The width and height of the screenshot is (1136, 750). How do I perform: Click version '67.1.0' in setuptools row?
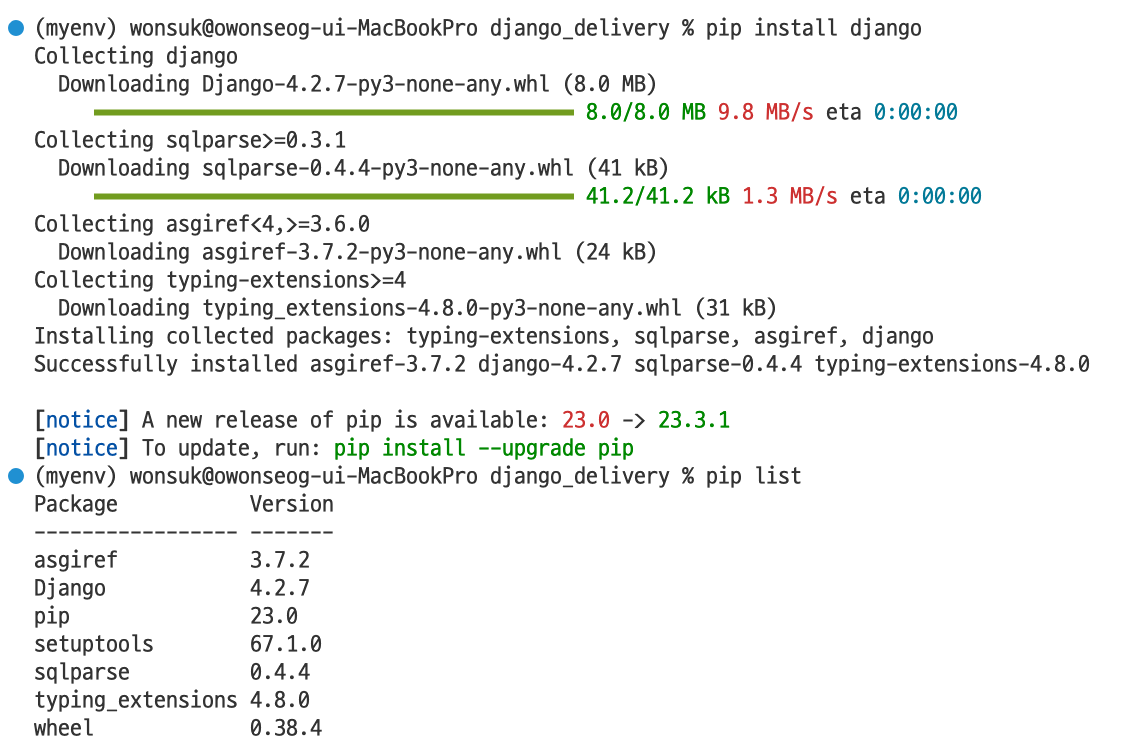coord(286,644)
